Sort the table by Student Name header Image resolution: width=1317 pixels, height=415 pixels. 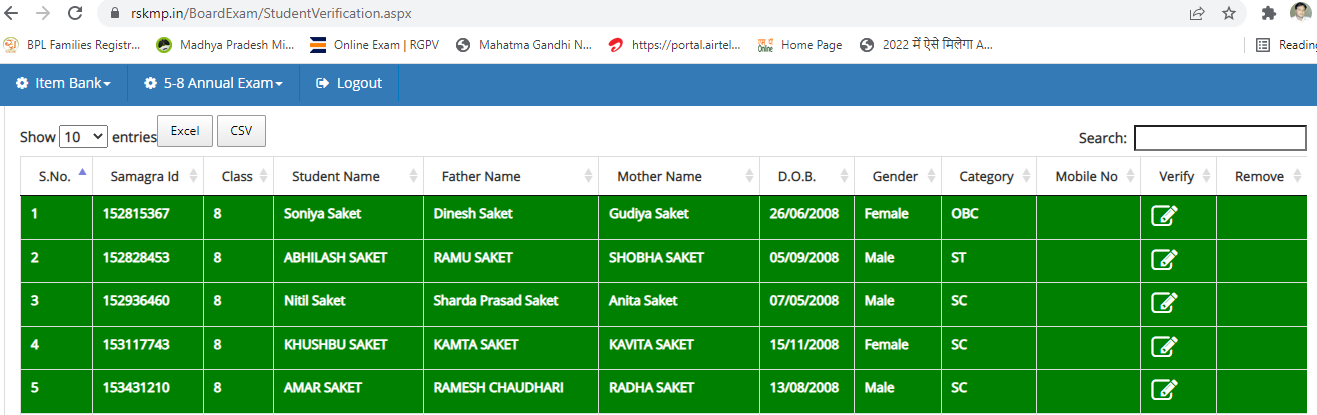336,176
